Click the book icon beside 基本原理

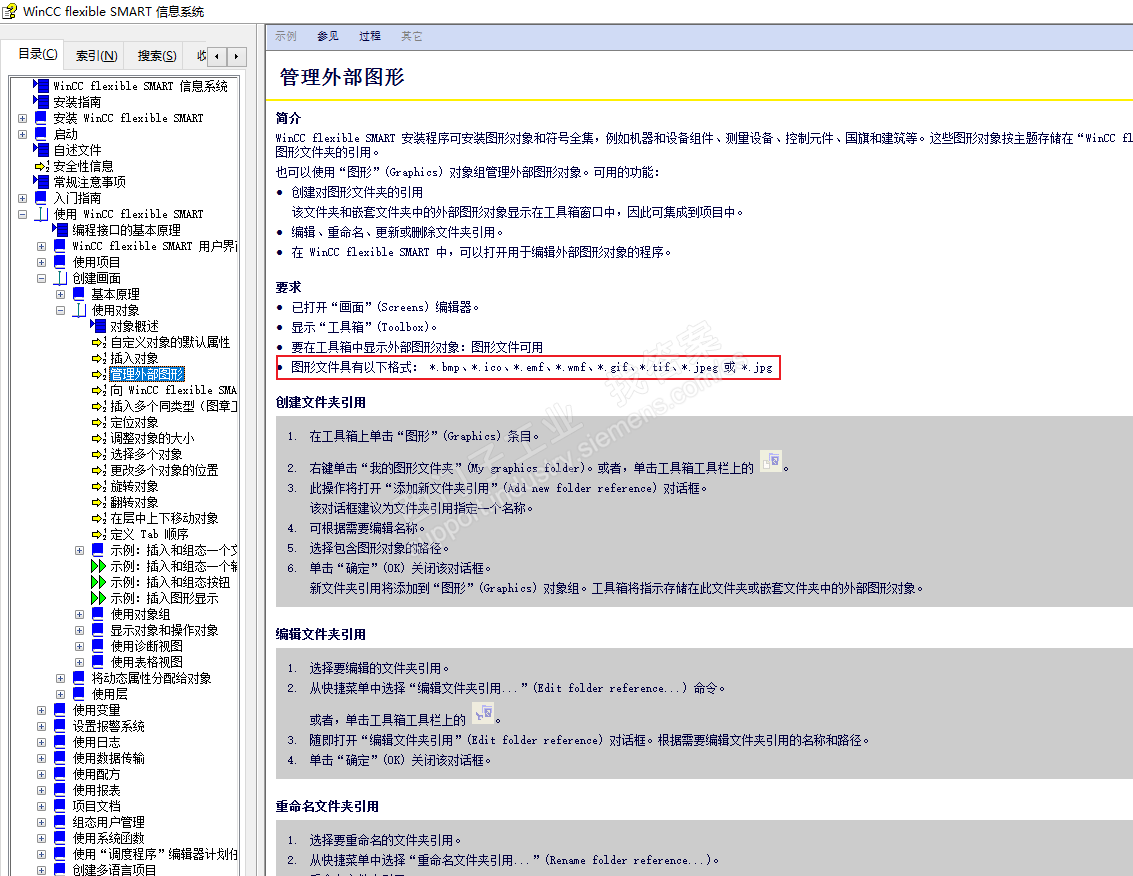(x=79, y=294)
